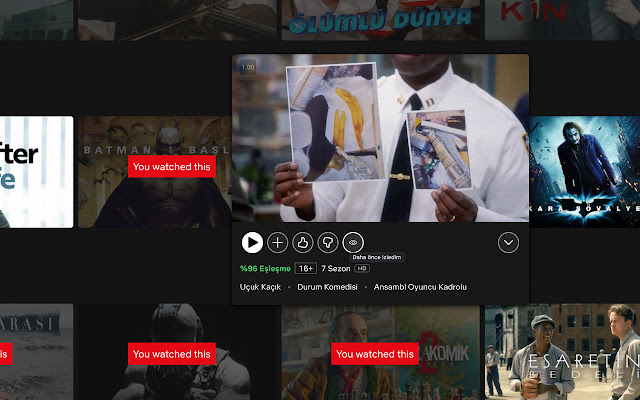Click 'You watched this' label on Bane thumbnail
Viewport: 640px width, 400px height.
(172, 354)
